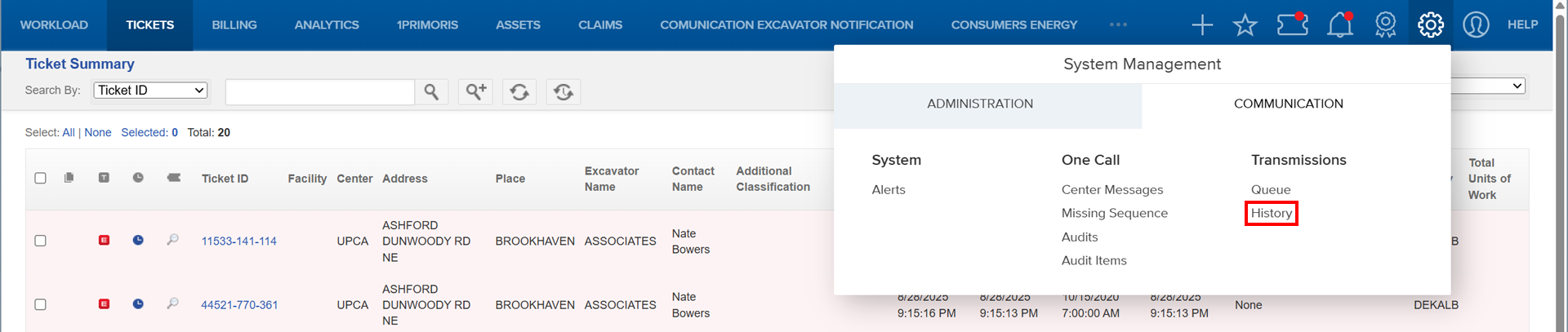This screenshot has height=332, width=1568.
Task: Click the ticket search input field
Action: (x=320, y=91)
